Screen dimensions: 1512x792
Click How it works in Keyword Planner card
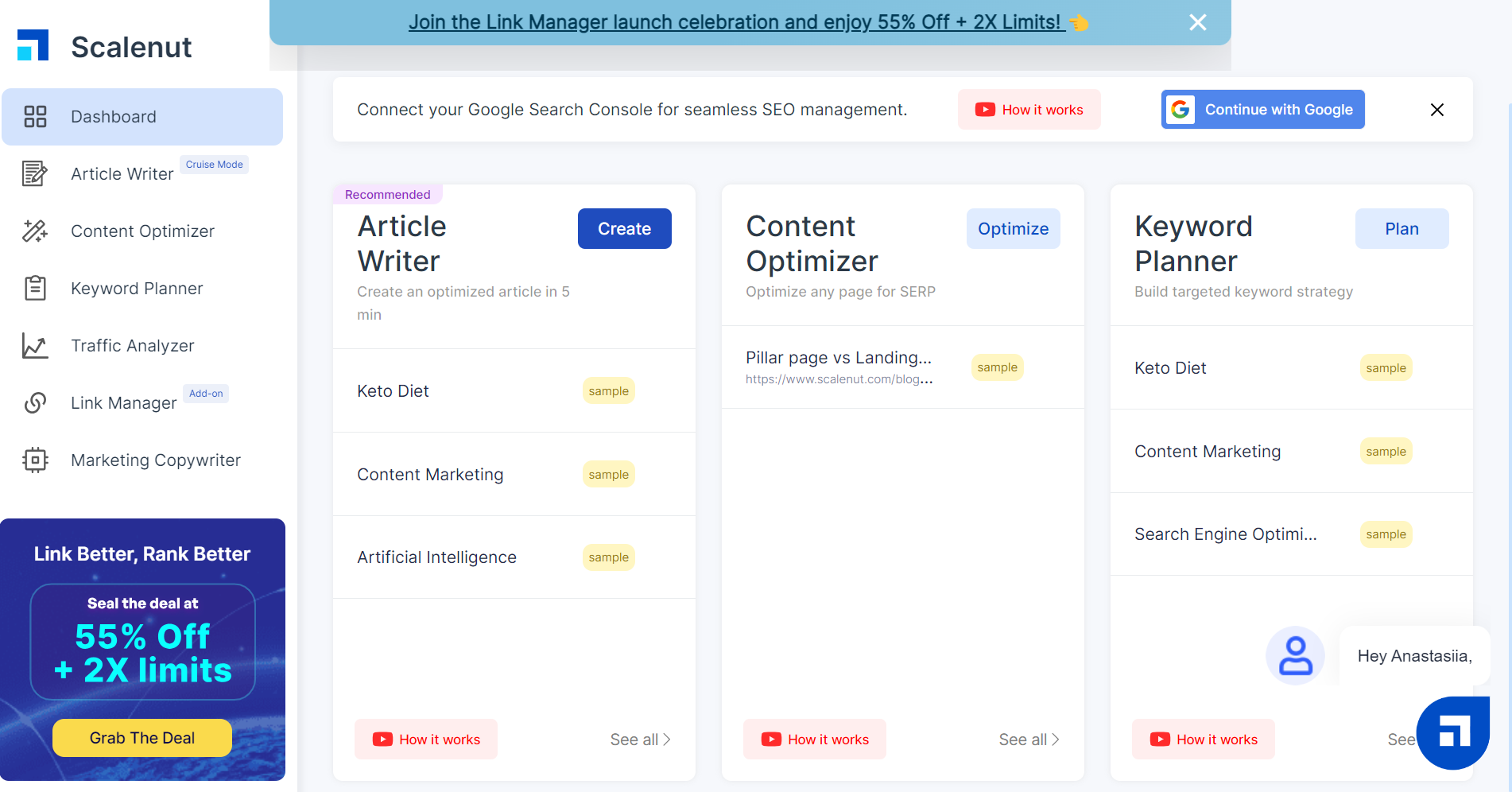[x=1204, y=740]
